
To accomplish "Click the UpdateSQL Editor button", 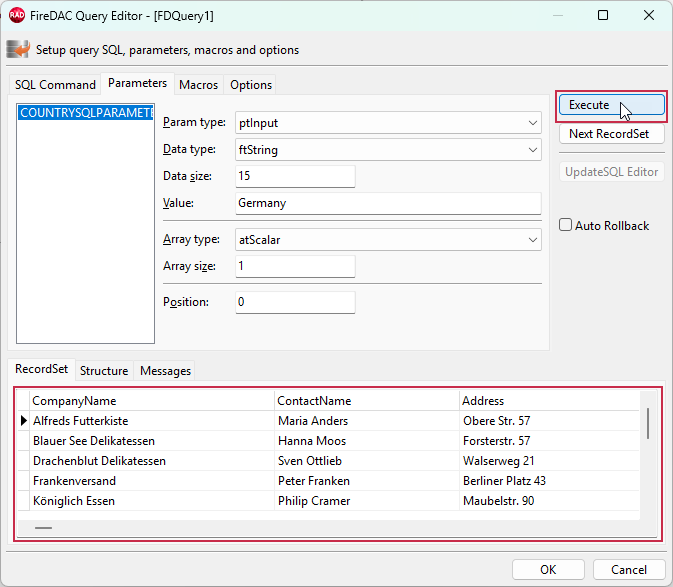I will coord(611,172).
